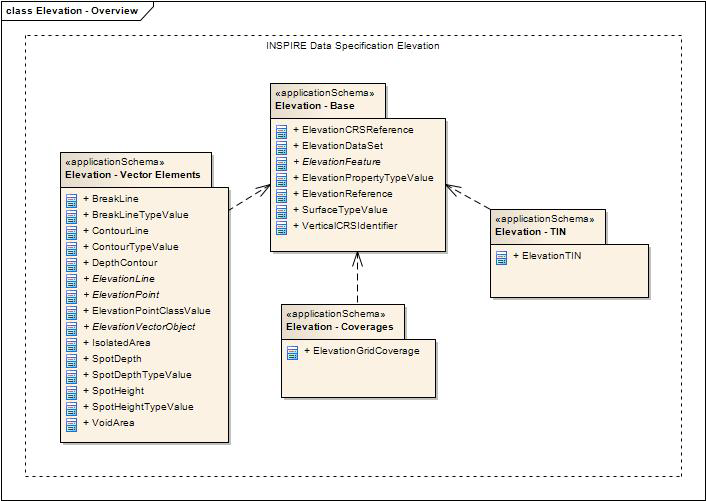Select the dashed dependency arrow from Vector Elements to Base
This screenshot has width=706, height=501.
coord(250,197)
